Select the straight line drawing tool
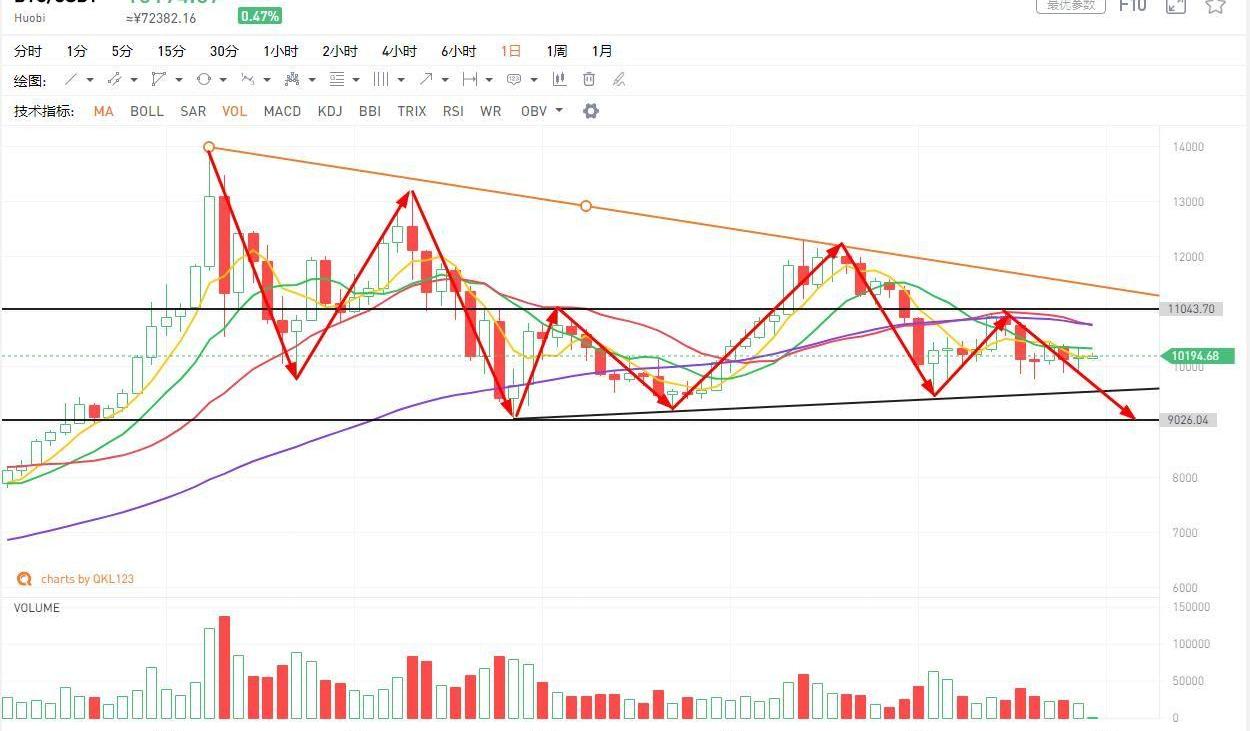This screenshot has height=731, width=1250. pos(71,80)
